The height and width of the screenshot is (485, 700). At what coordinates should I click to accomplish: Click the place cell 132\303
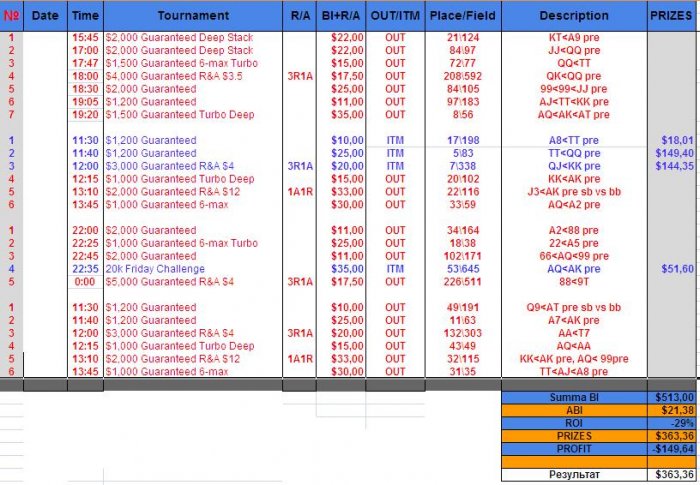pos(463,333)
